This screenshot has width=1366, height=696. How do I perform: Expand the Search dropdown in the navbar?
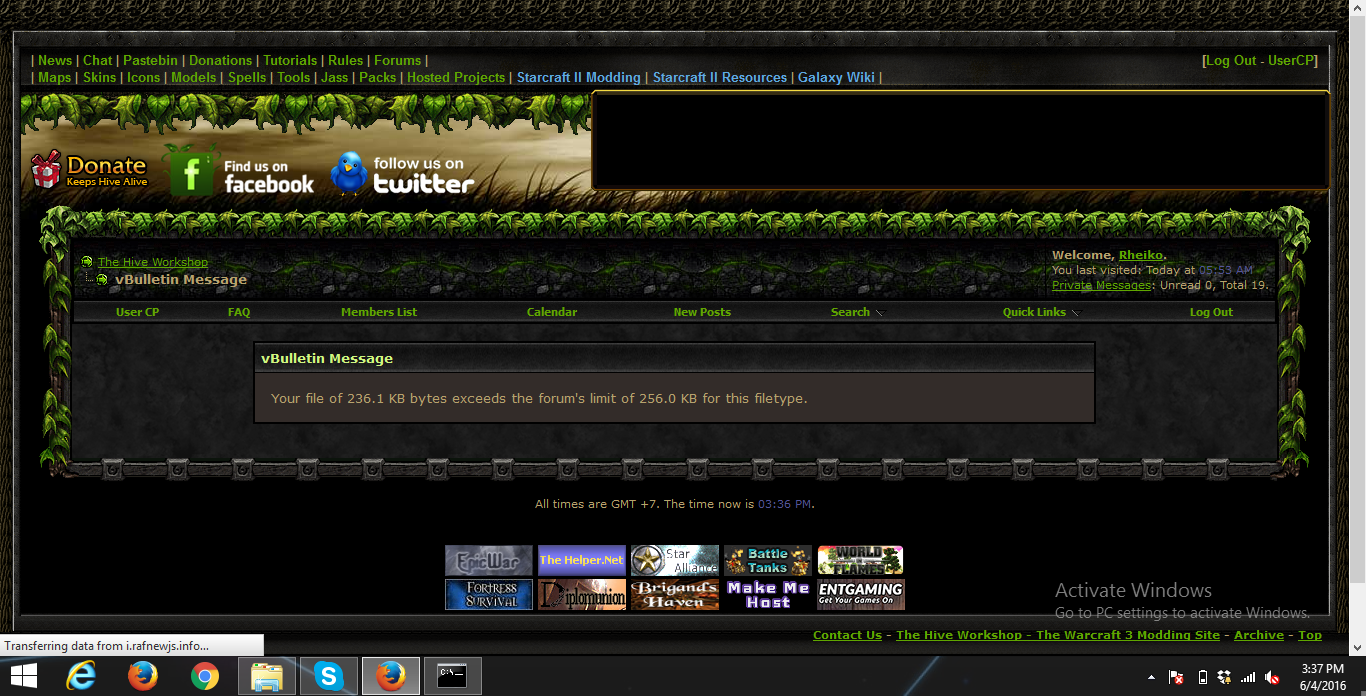858,312
